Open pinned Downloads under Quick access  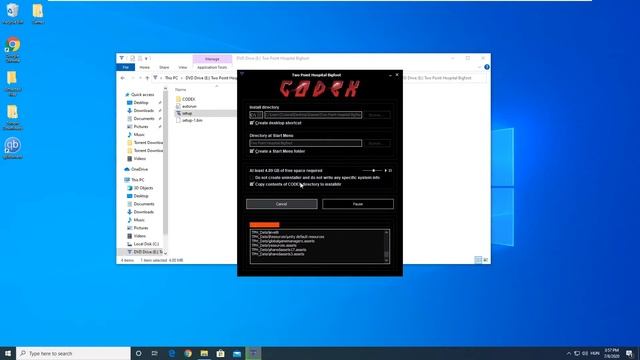(143, 111)
